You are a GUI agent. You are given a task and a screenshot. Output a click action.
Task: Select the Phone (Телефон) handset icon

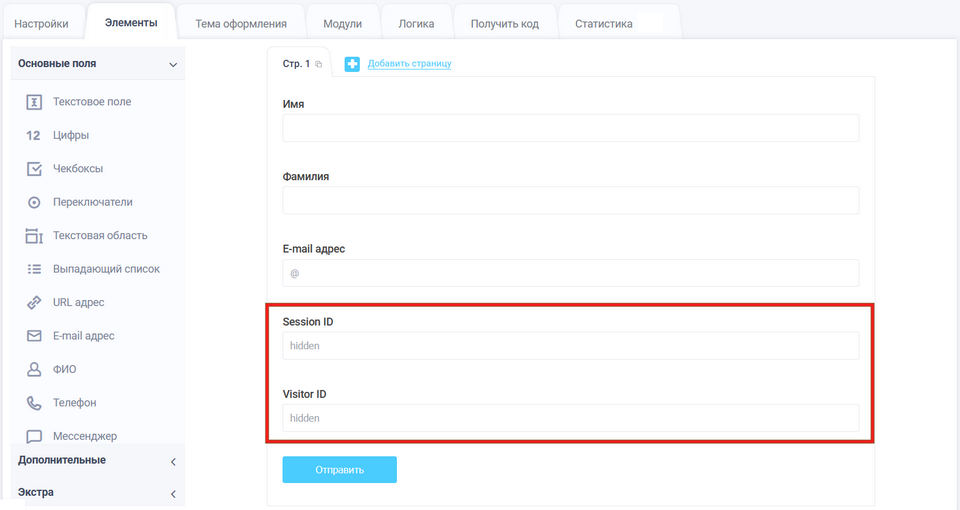point(34,403)
